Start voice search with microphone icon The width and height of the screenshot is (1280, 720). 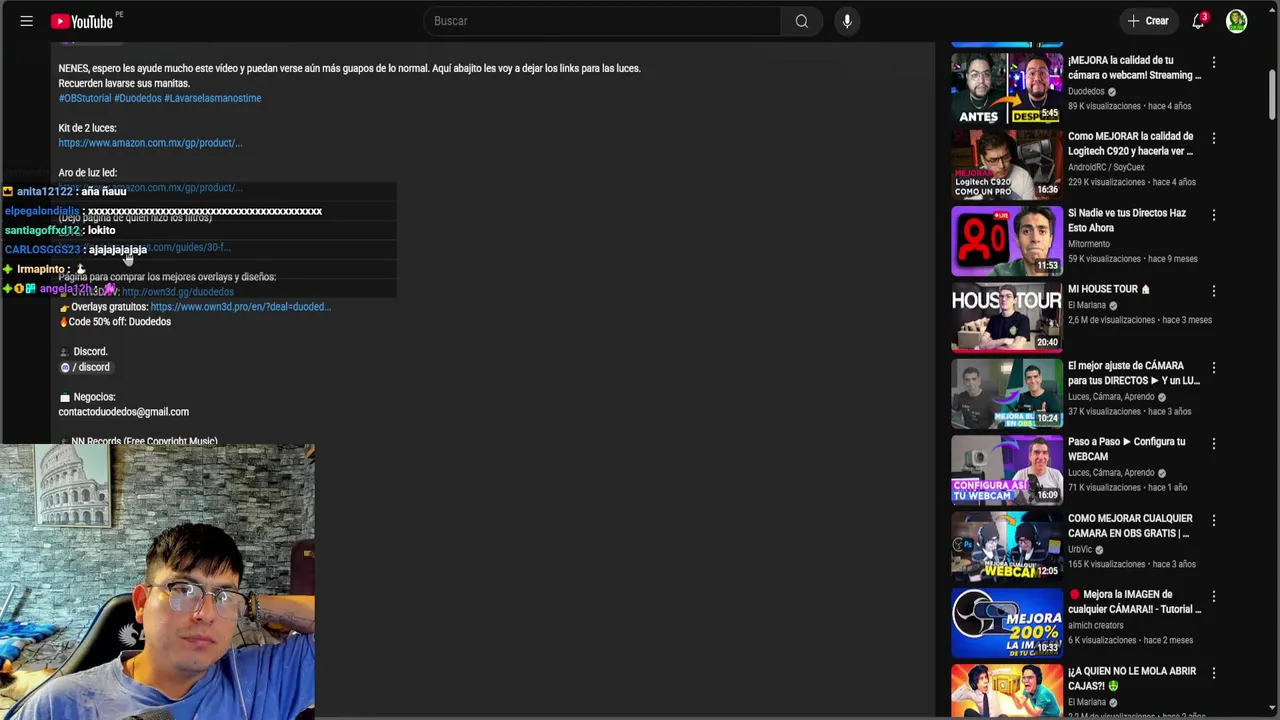[x=847, y=21]
